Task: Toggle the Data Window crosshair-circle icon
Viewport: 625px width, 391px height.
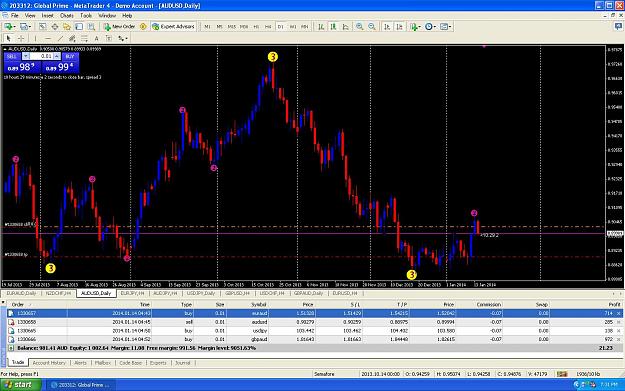Action: tap(55, 27)
